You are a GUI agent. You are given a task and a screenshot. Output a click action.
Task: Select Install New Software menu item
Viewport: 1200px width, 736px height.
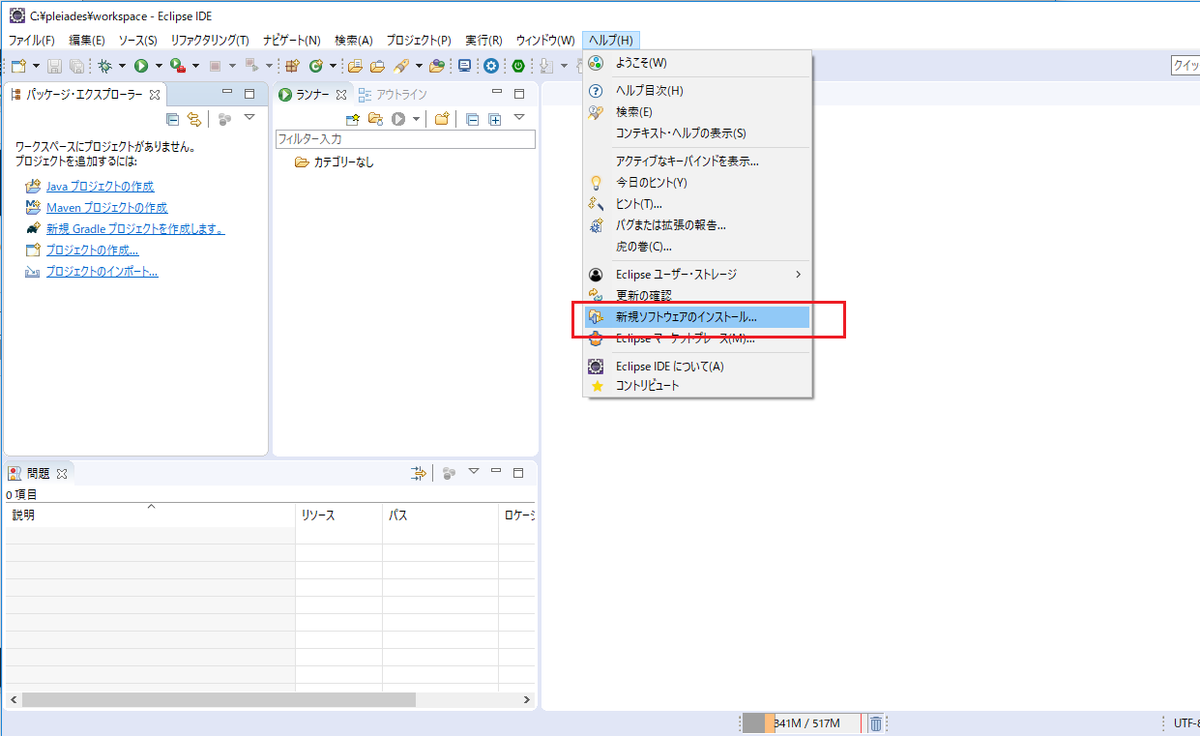(x=698, y=317)
